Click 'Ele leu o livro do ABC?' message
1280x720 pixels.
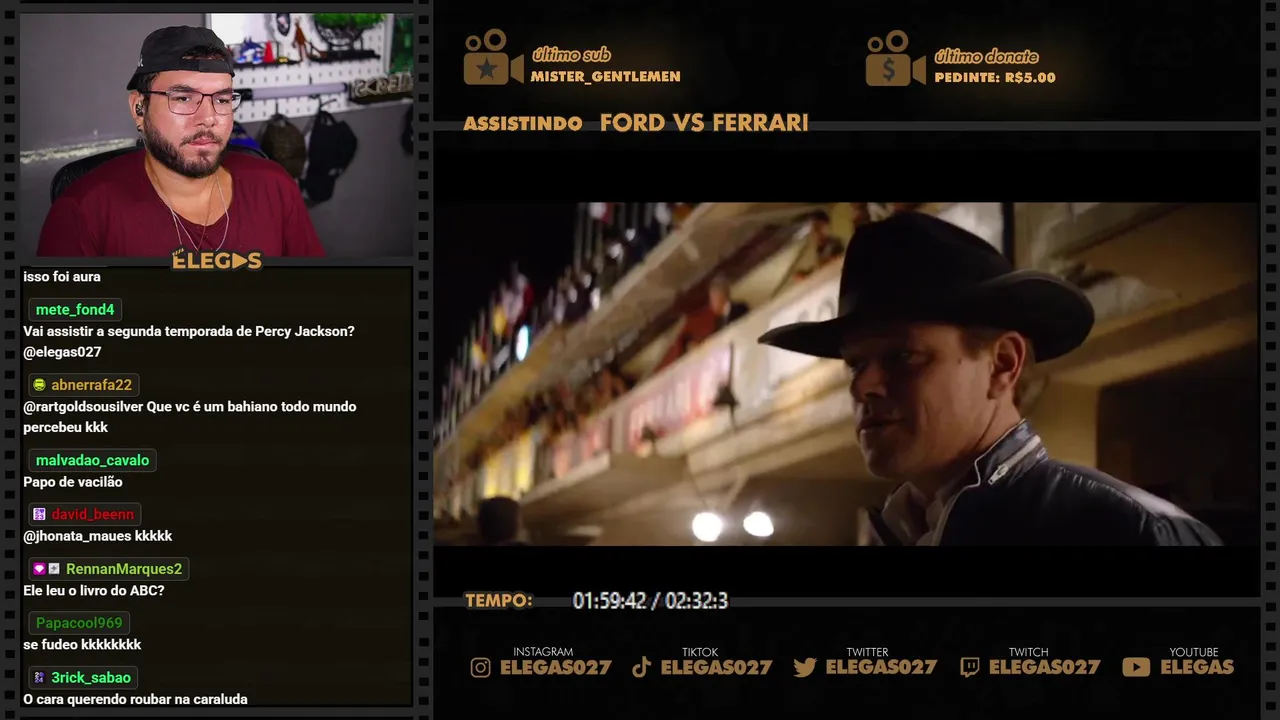(94, 591)
